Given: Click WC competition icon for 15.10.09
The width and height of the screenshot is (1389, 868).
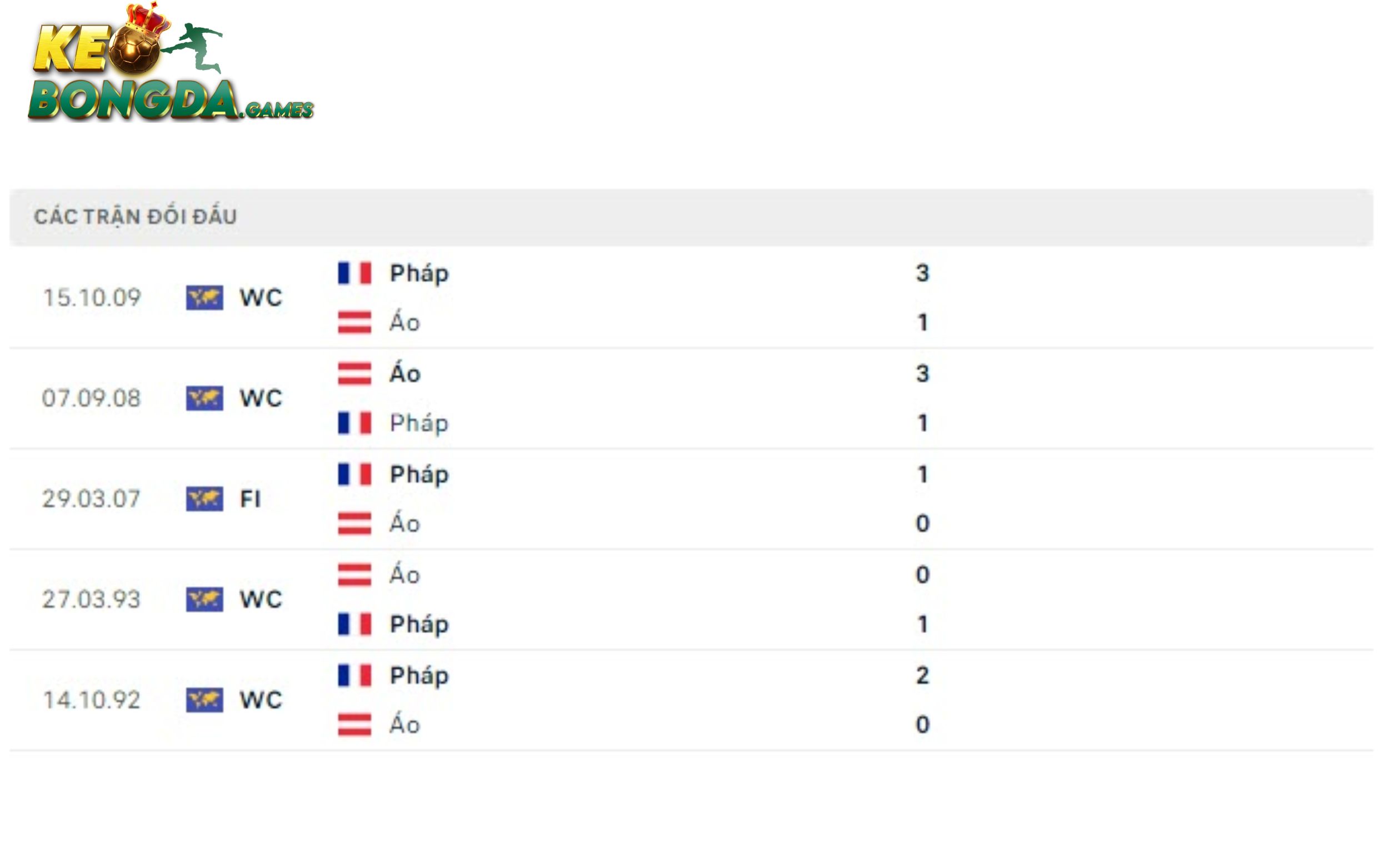Looking at the screenshot, I should coord(204,298).
